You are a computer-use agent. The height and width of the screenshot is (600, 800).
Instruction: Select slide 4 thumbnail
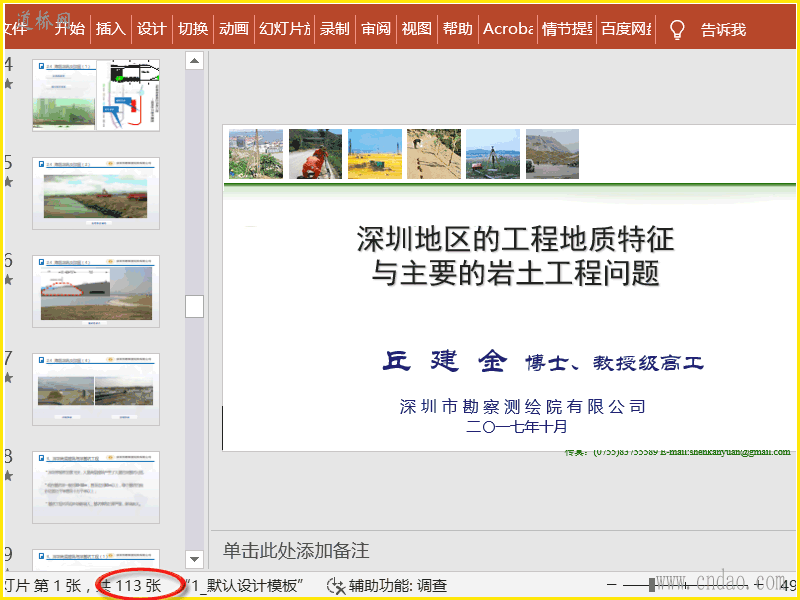[96, 95]
